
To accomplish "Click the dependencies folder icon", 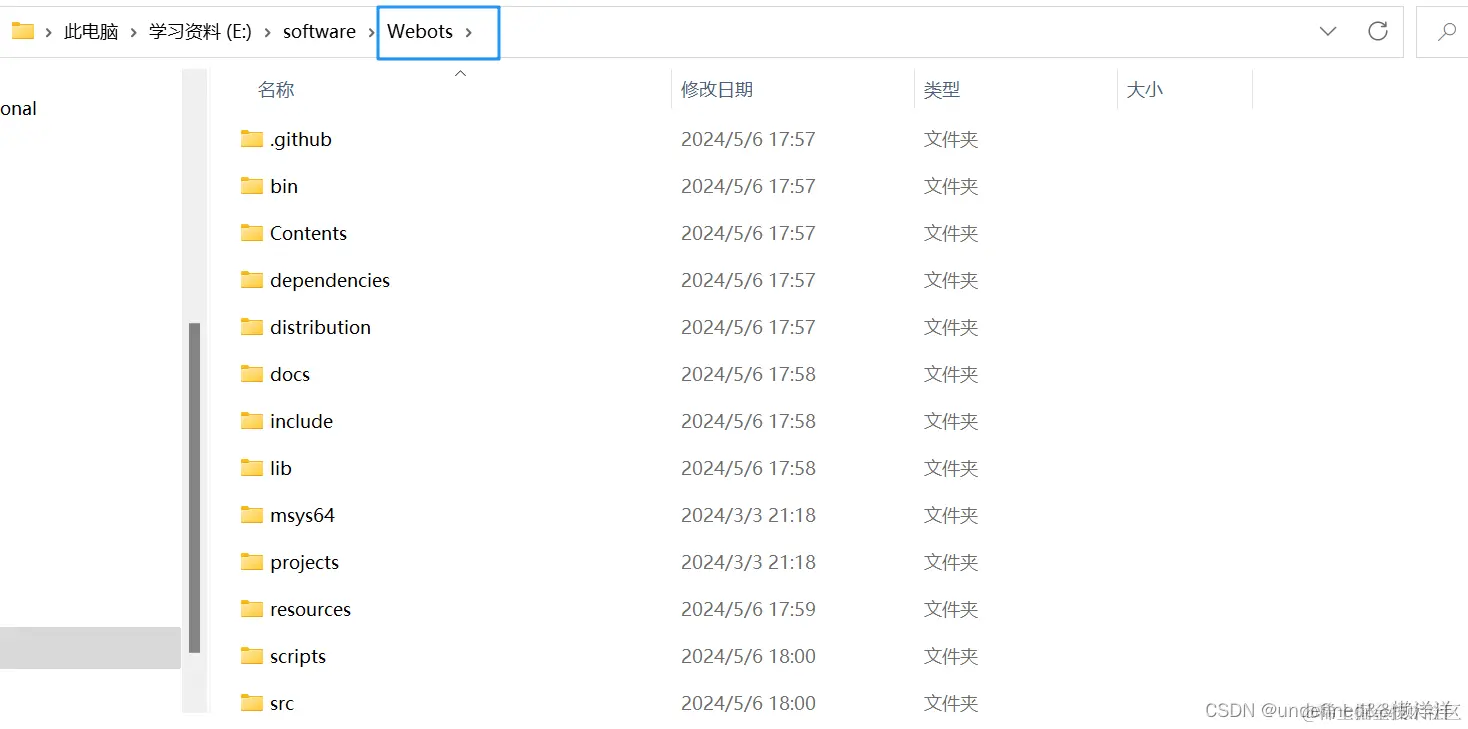I will 252,280.
